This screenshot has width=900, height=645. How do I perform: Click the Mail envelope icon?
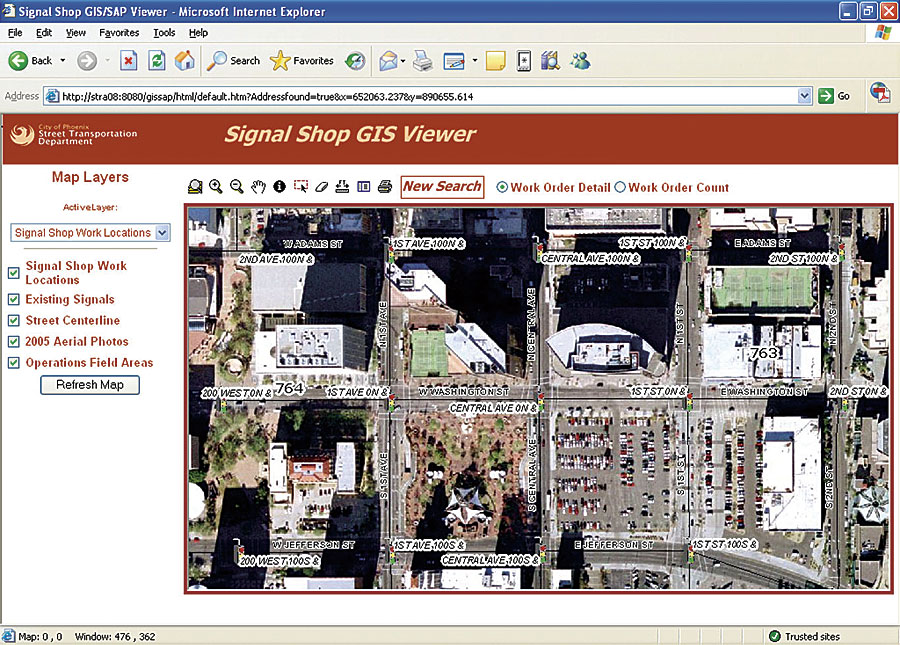(389, 61)
